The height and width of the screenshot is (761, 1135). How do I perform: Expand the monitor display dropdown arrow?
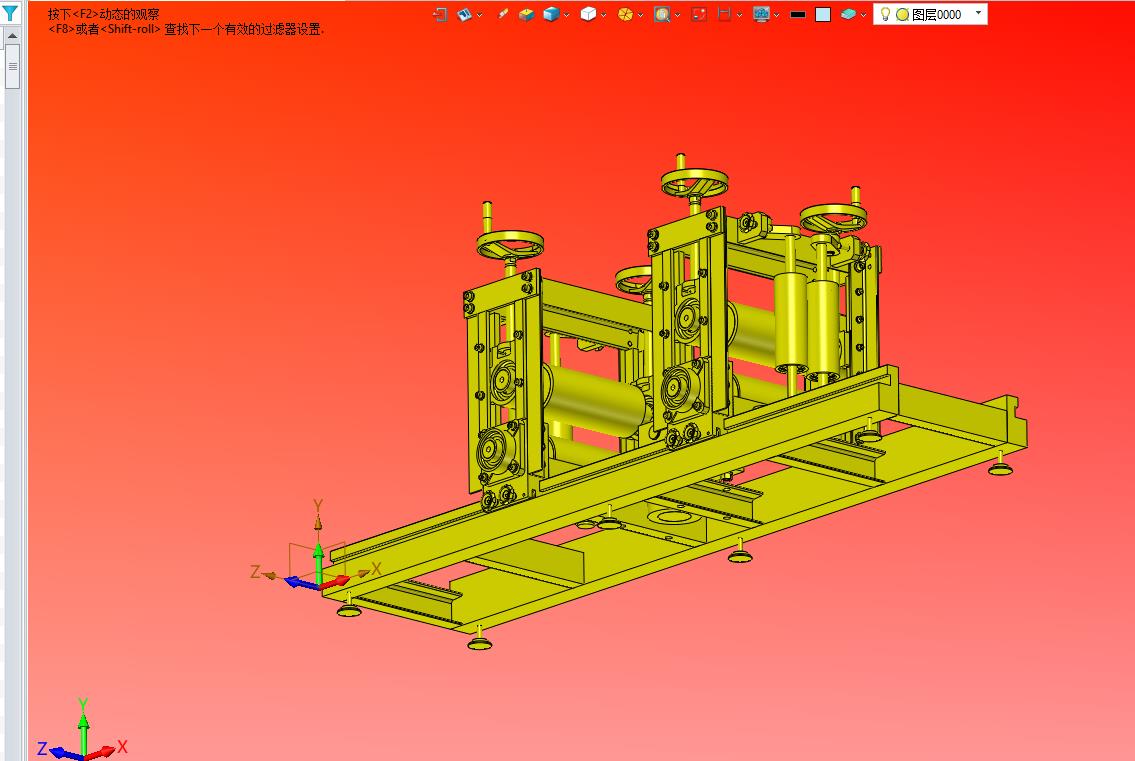click(776, 14)
